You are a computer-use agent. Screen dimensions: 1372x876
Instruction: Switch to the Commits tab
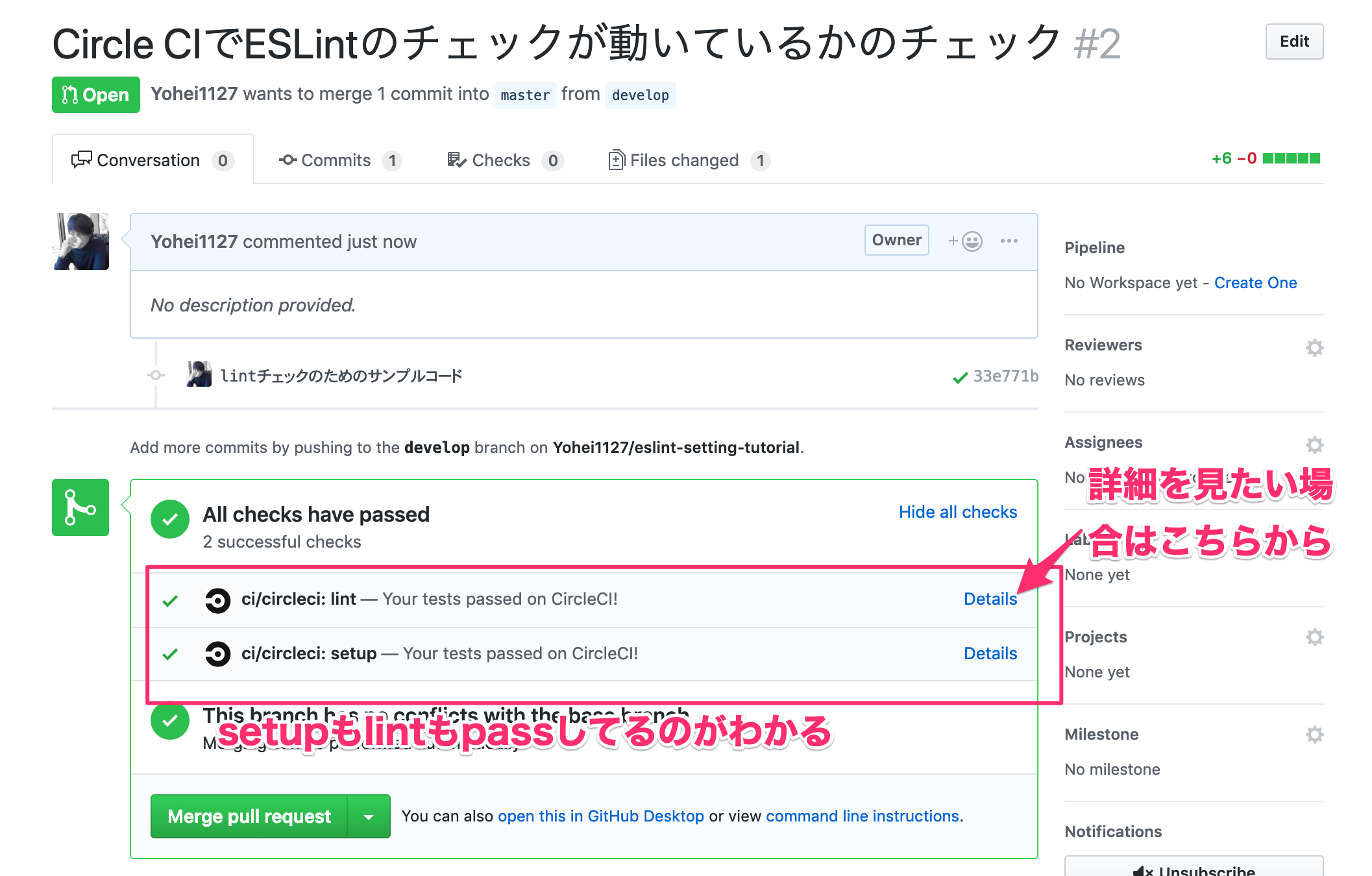335,160
